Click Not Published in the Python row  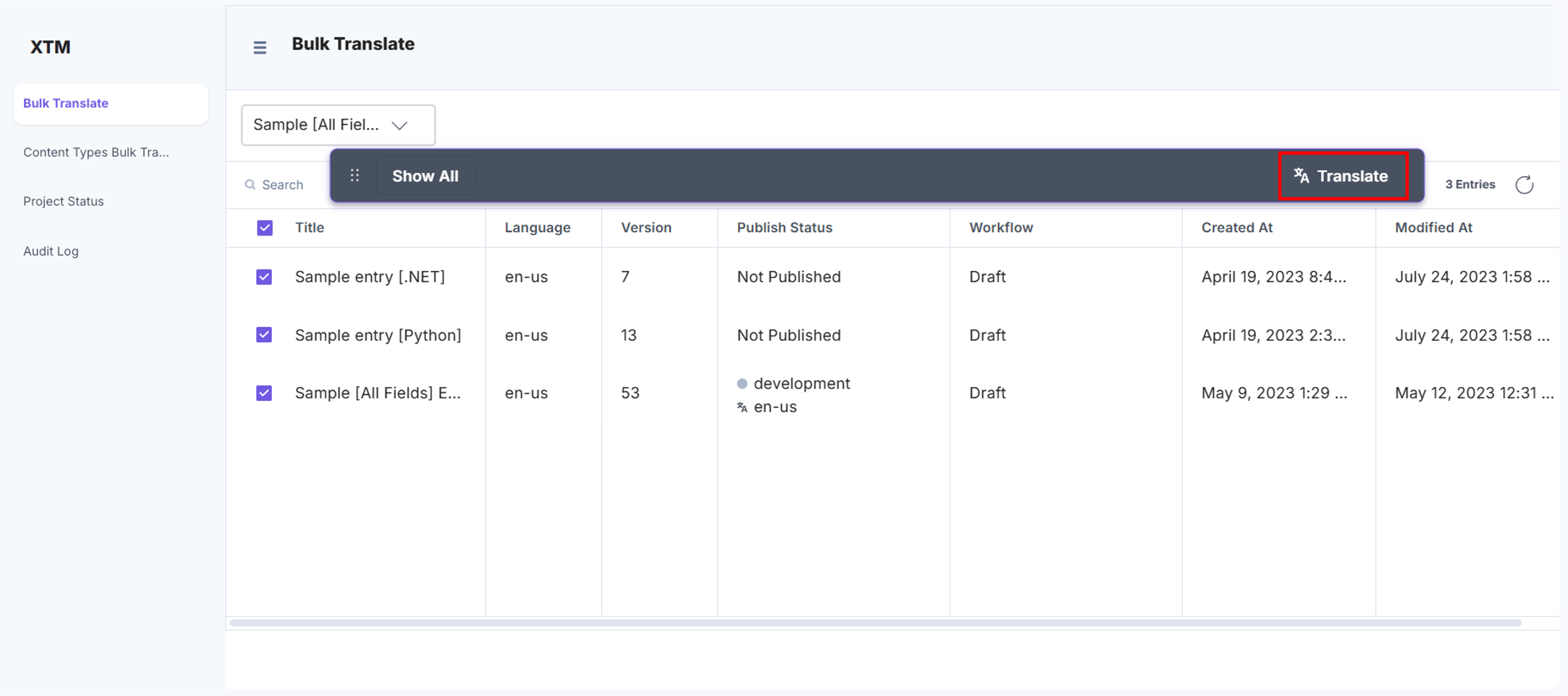pyautogui.click(x=789, y=335)
